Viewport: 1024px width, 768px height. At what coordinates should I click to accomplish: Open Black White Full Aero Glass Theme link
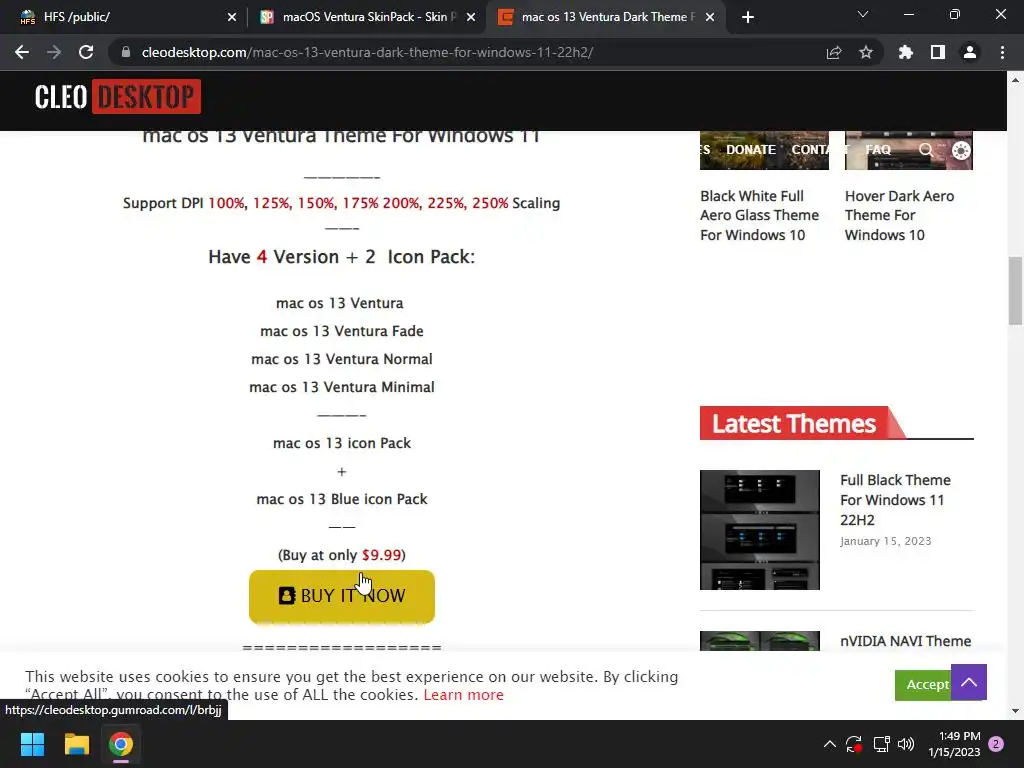pos(760,216)
